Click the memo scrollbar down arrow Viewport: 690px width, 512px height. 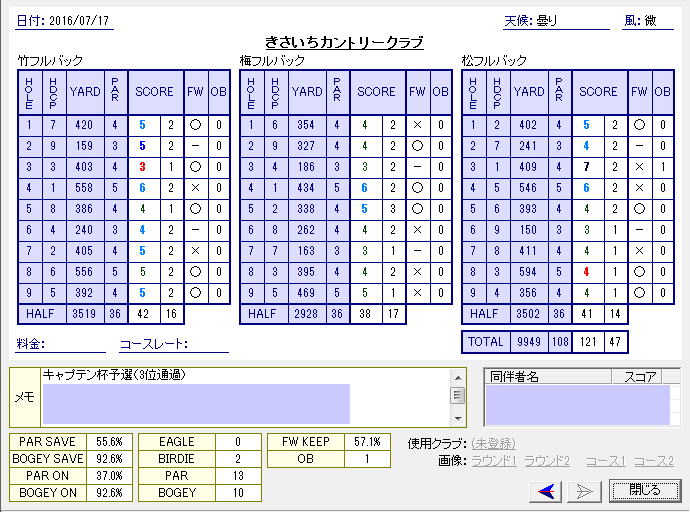tap(458, 418)
